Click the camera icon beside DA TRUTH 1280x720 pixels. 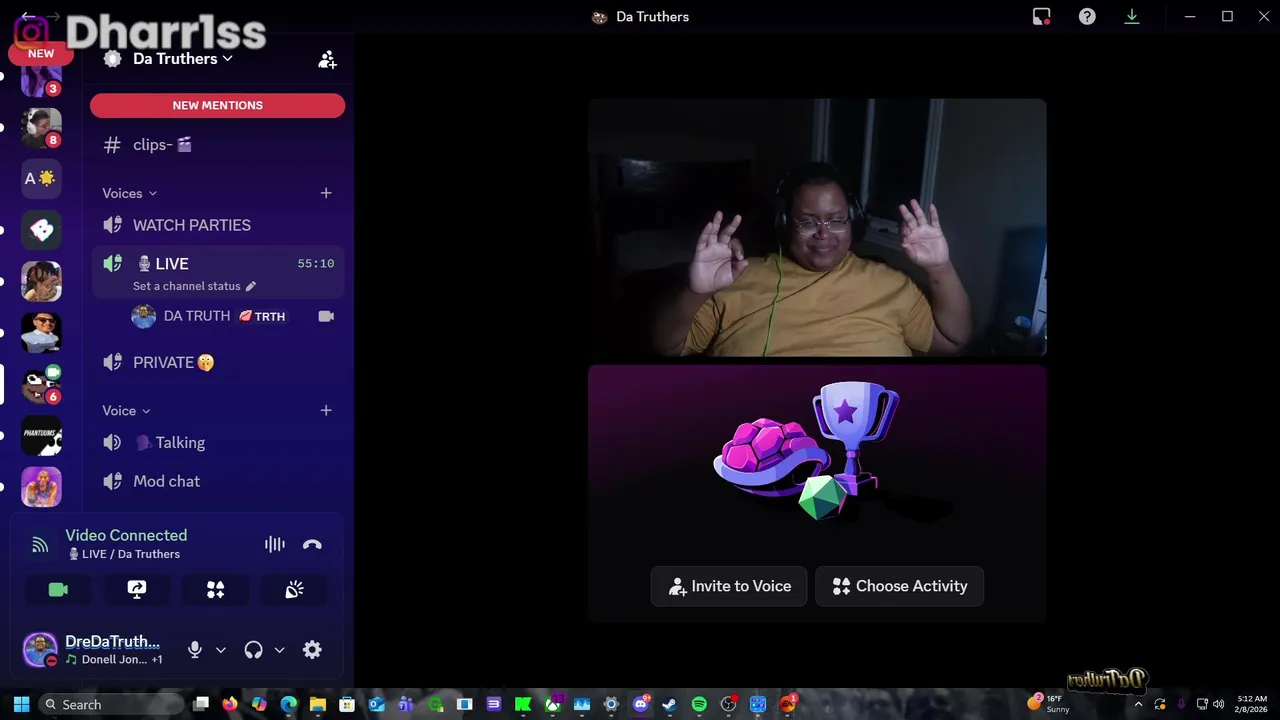tap(326, 316)
